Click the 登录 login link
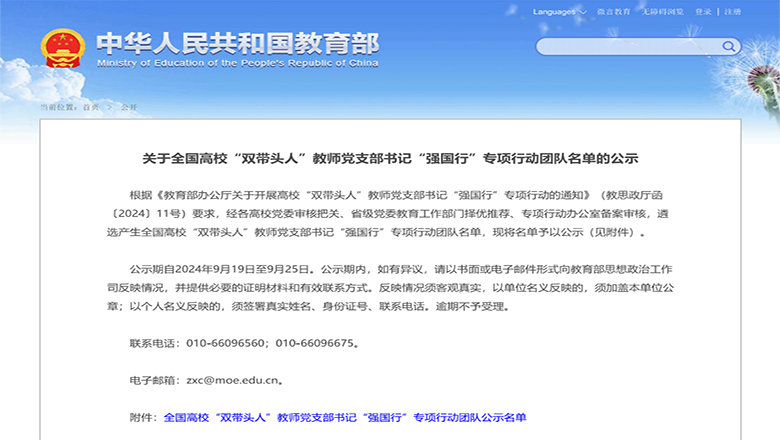Screen dimensions: 780x440 coord(703,12)
